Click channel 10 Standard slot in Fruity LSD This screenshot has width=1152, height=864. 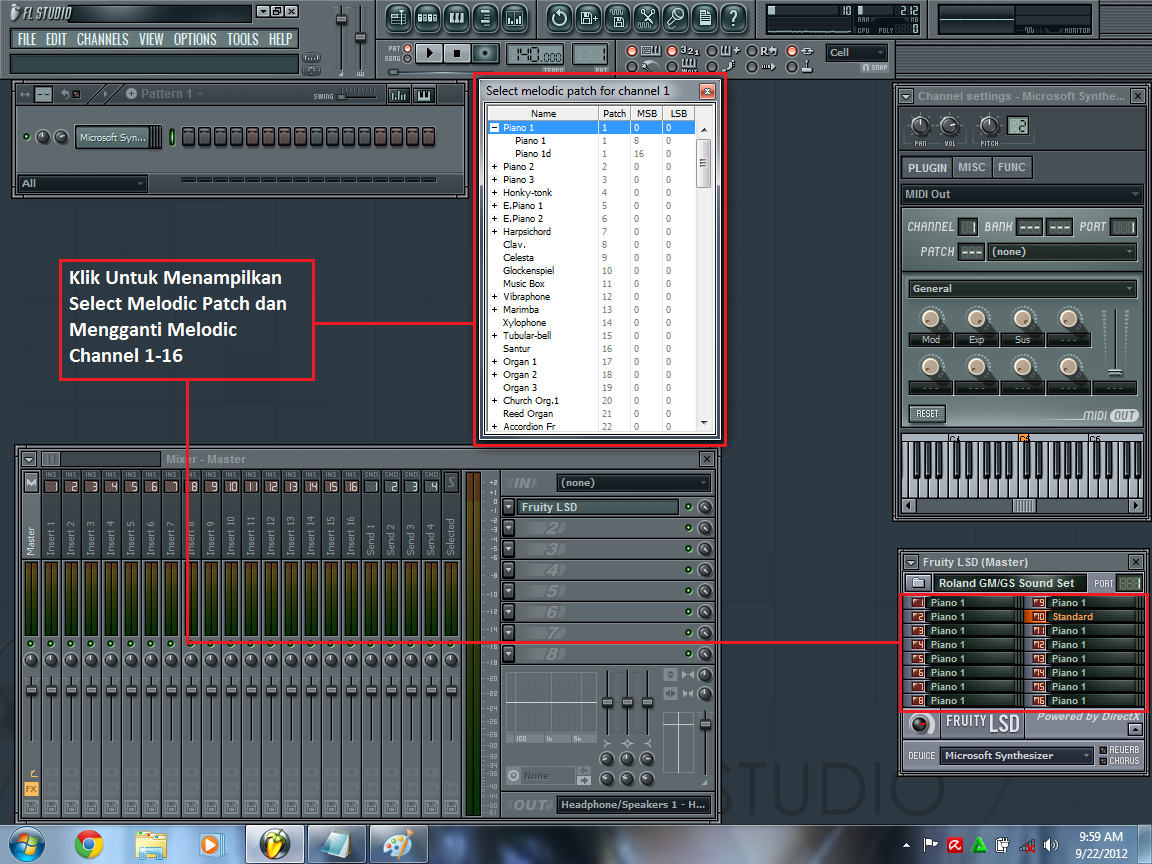1084,616
